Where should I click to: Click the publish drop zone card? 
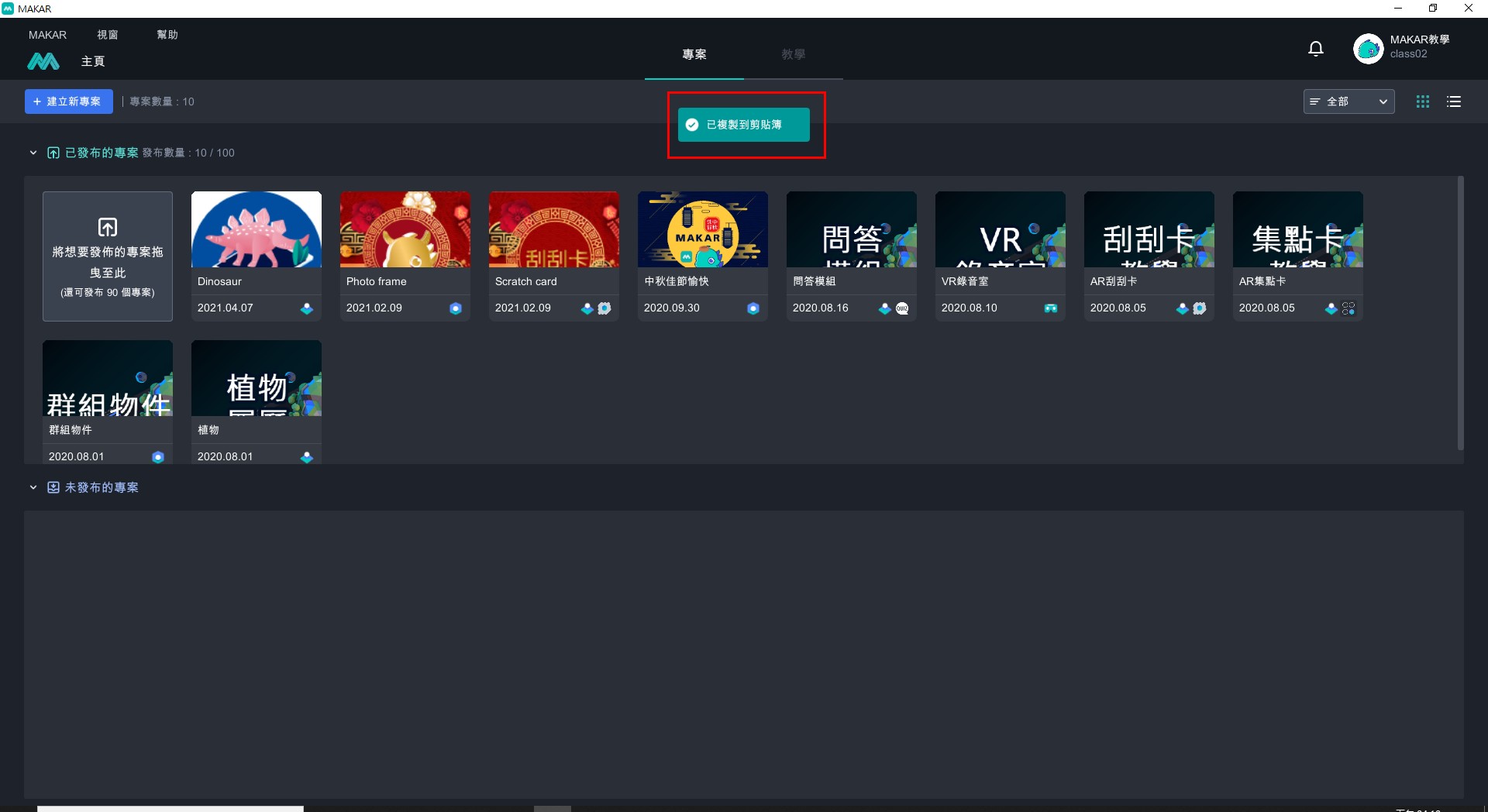tap(108, 256)
